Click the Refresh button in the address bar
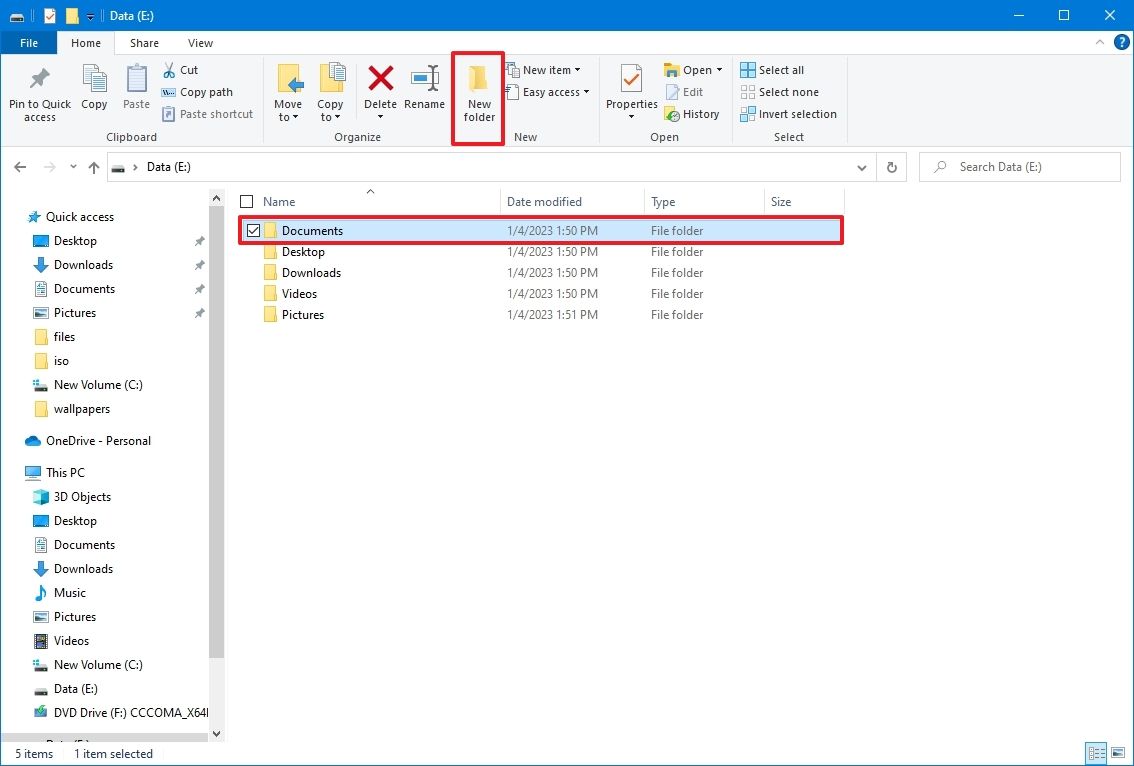Viewport: 1134px width, 766px height. point(891,167)
